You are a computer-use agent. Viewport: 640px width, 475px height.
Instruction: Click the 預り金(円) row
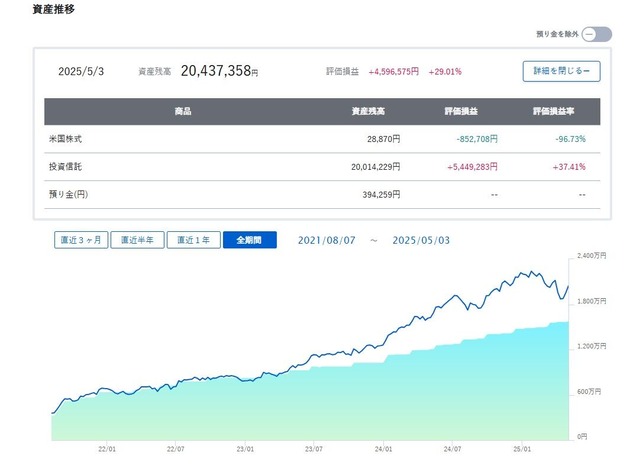coord(322,194)
